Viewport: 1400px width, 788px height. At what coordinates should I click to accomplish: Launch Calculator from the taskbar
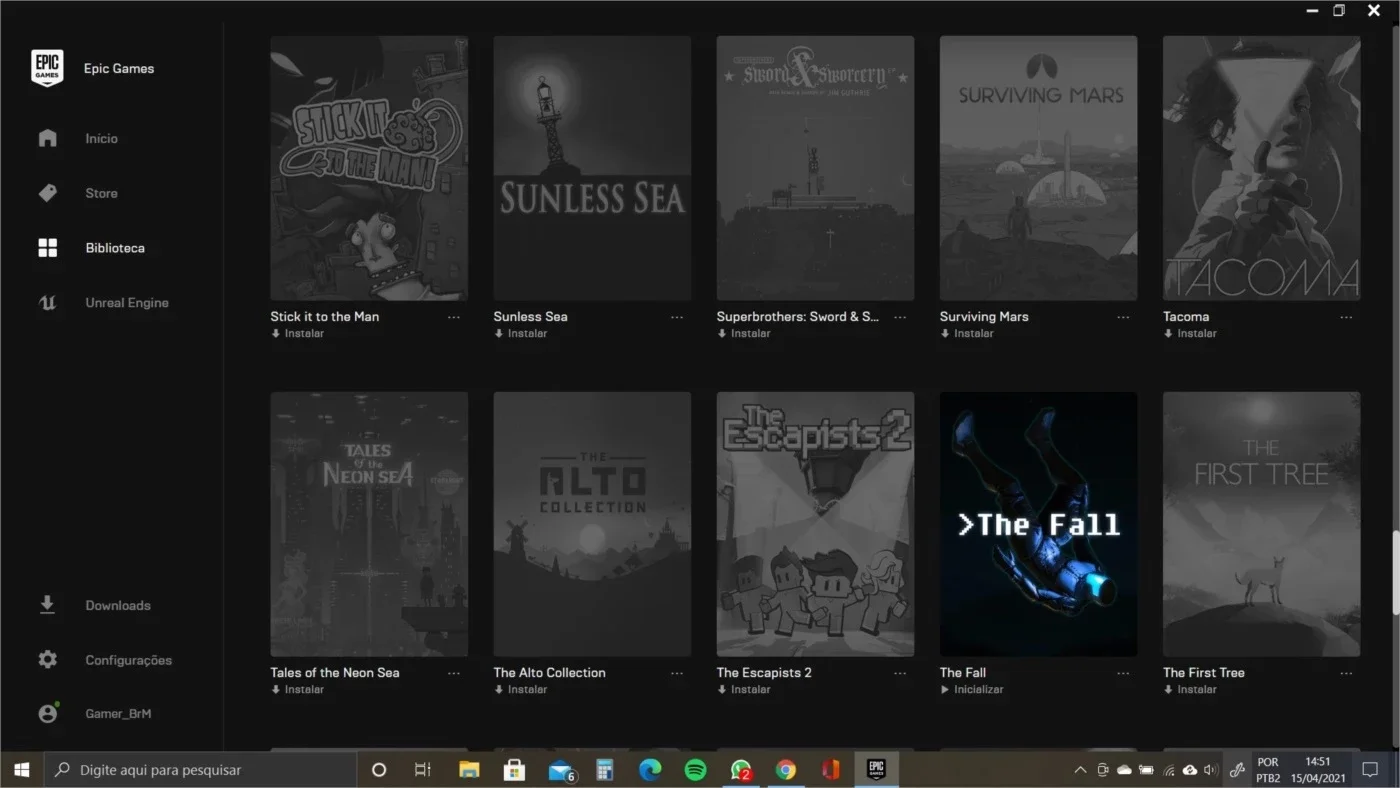(604, 770)
